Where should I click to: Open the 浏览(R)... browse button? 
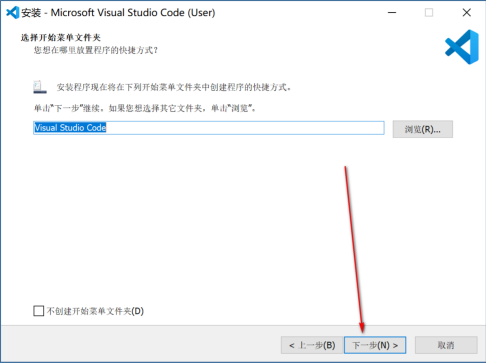click(x=423, y=129)
